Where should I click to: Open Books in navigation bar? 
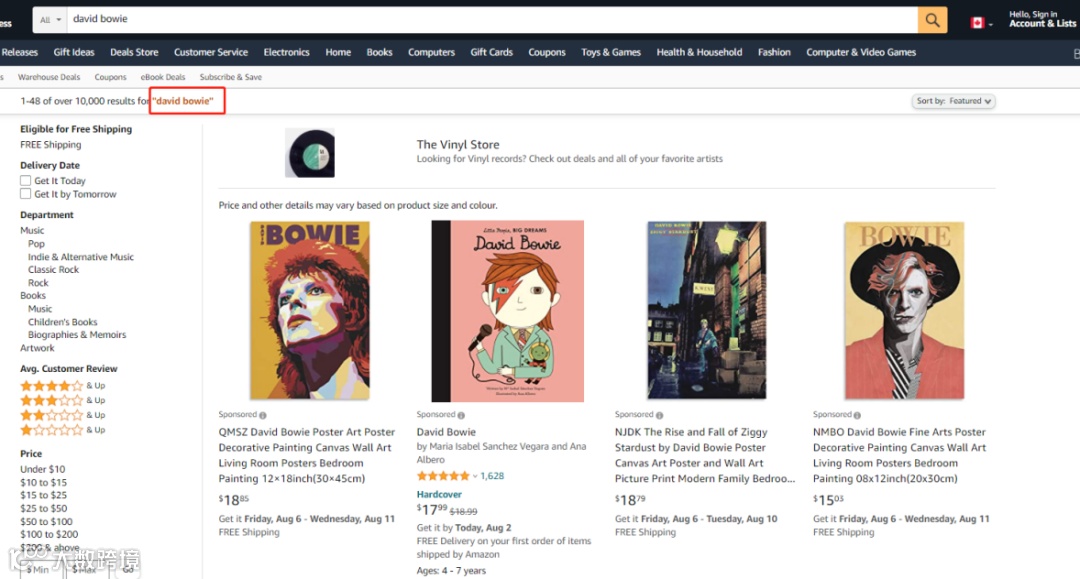click(380, 52)
